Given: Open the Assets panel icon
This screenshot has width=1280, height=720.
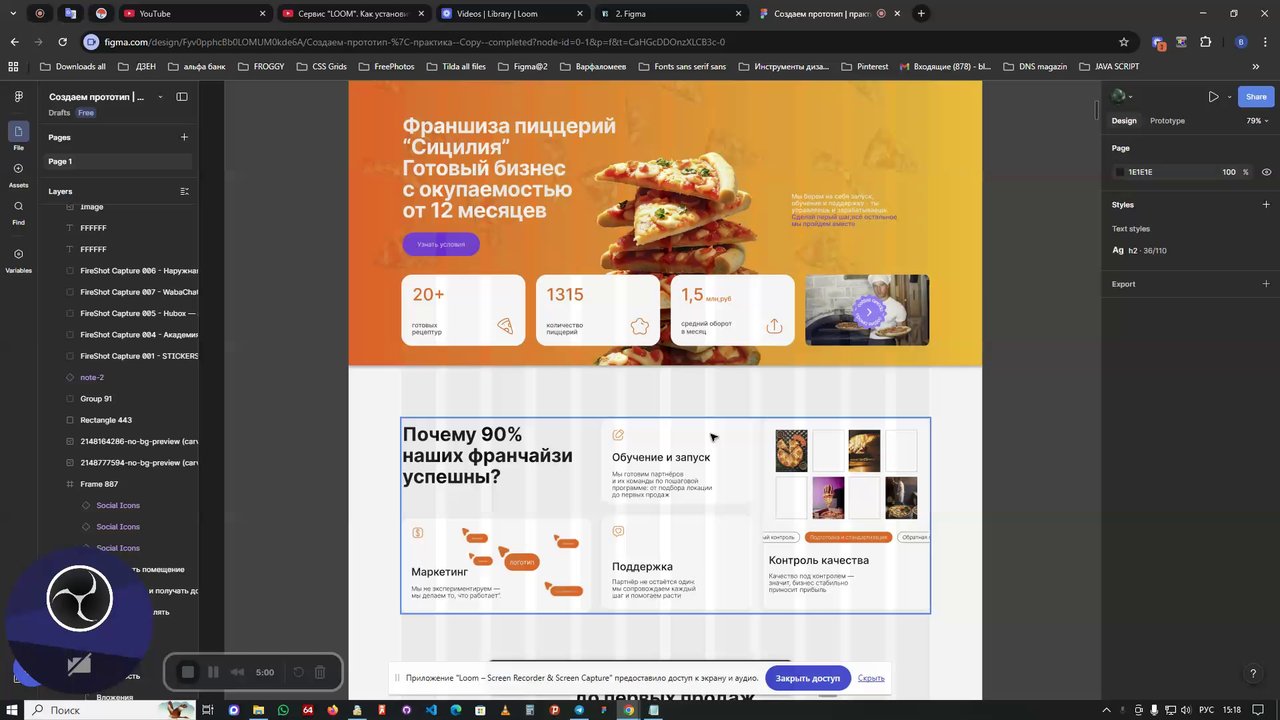Looking at the screenshot, I should tap(18, 169).
